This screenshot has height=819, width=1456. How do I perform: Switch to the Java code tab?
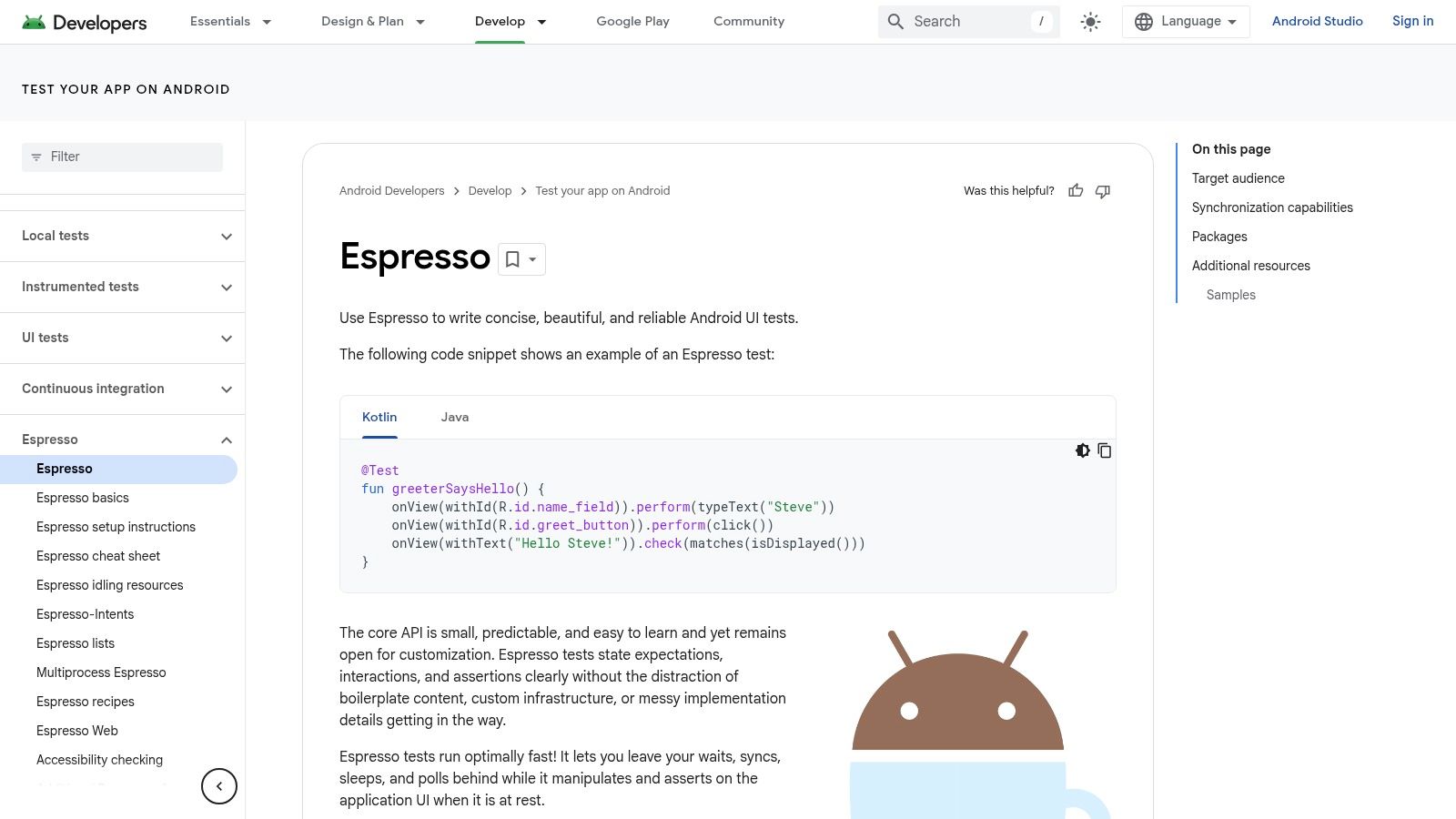455,418
